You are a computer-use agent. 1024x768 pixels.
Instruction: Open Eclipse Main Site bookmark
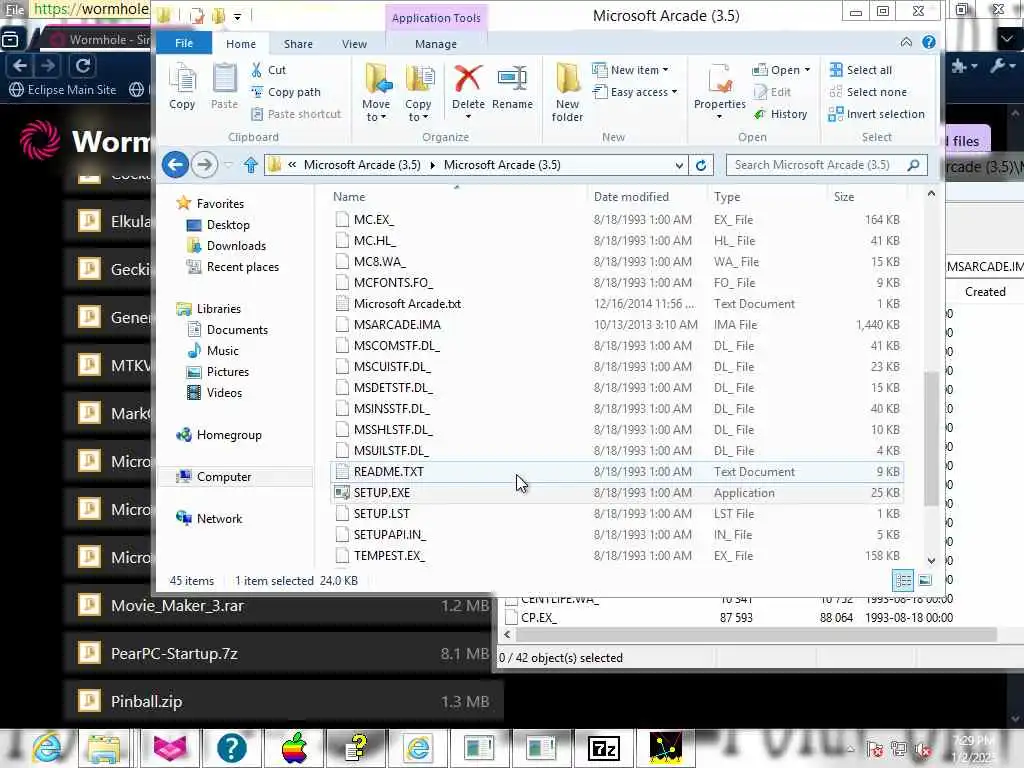(63, 89)
